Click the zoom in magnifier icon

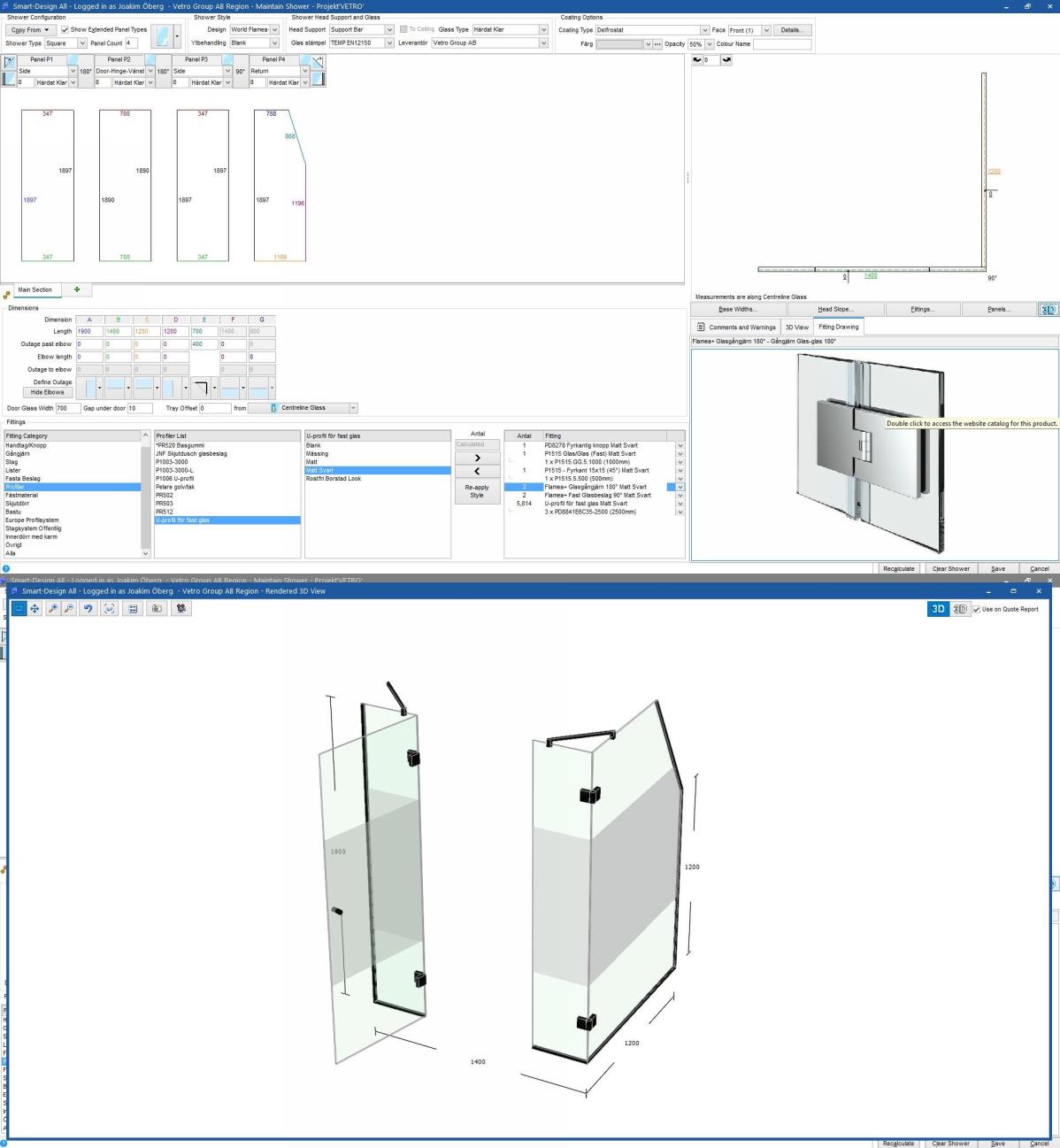tap(53, 609)
